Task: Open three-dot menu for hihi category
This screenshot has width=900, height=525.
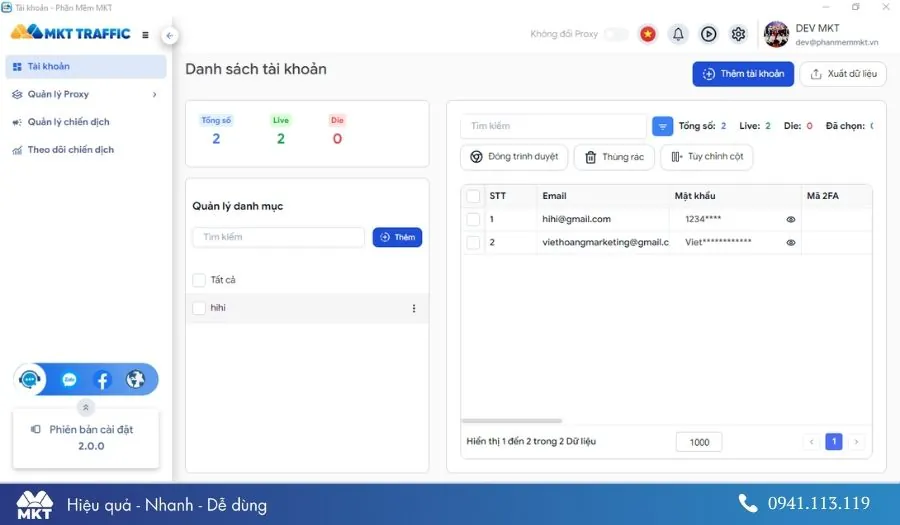Action: pos(414,308)
